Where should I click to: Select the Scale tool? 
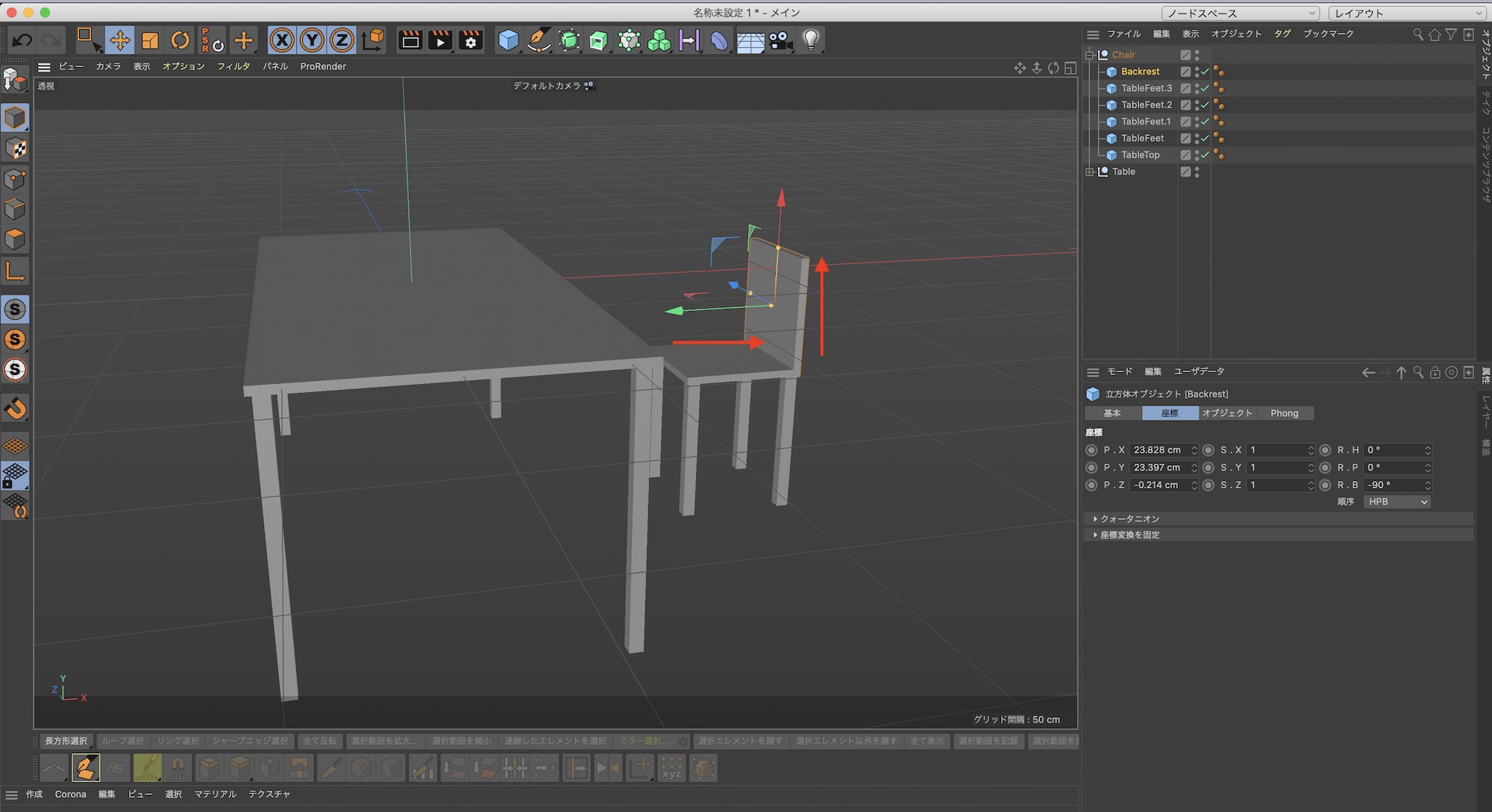150,40
